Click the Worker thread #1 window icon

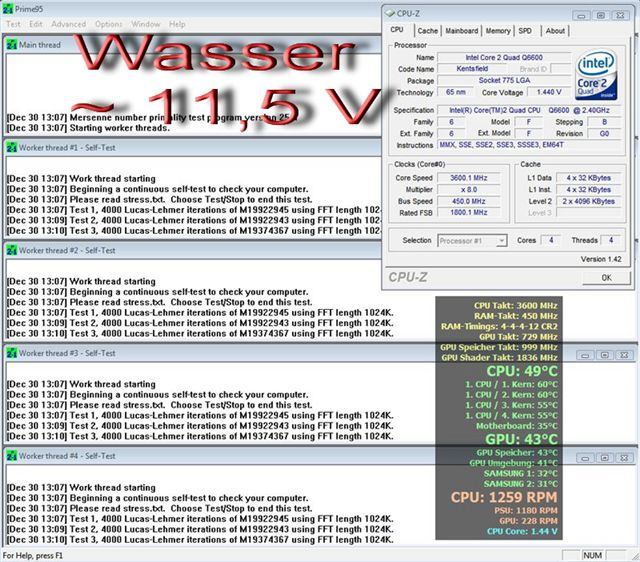[x=11, y=148]
